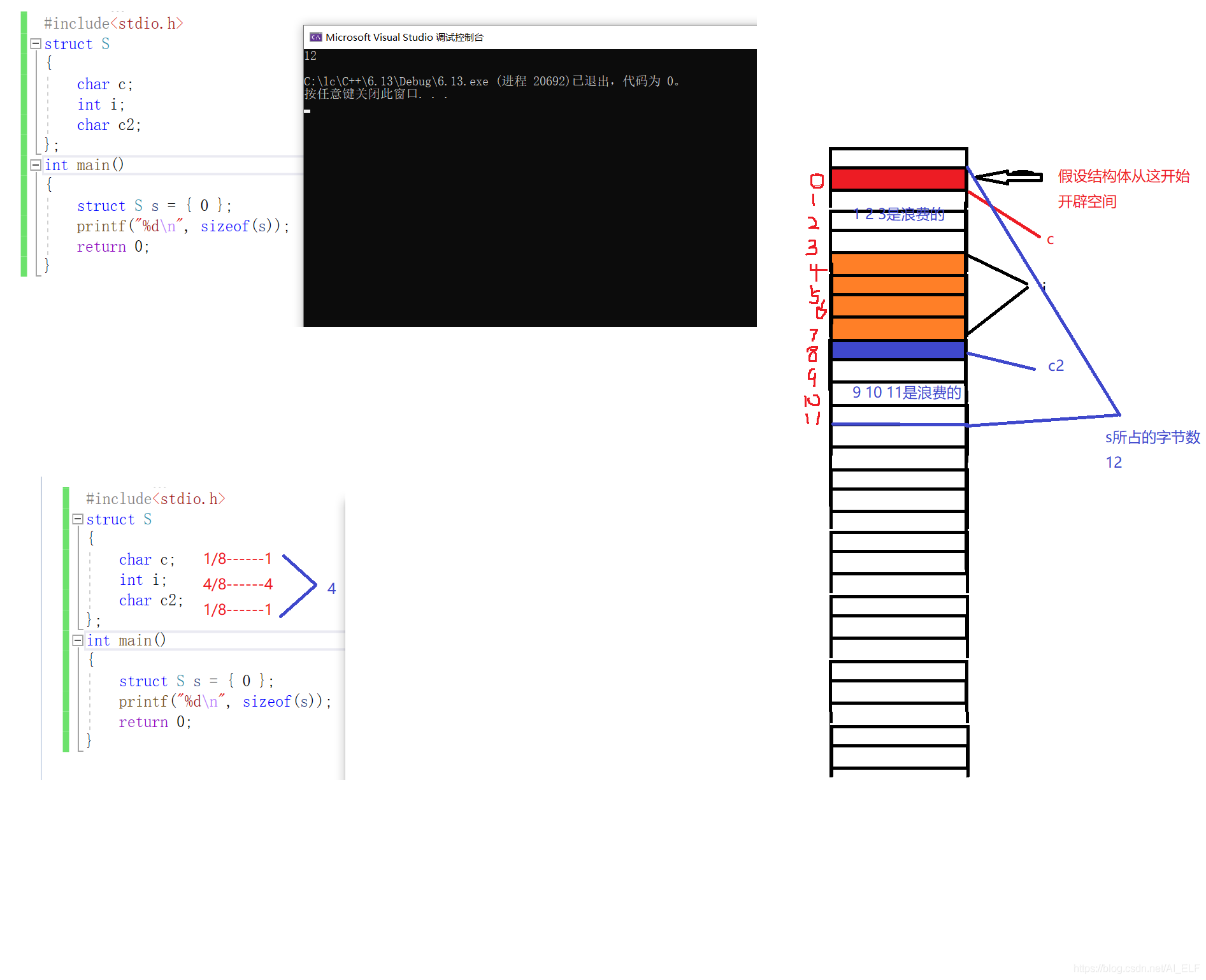Click 'char c2;' in the bottom code

(x=151, y=601)
